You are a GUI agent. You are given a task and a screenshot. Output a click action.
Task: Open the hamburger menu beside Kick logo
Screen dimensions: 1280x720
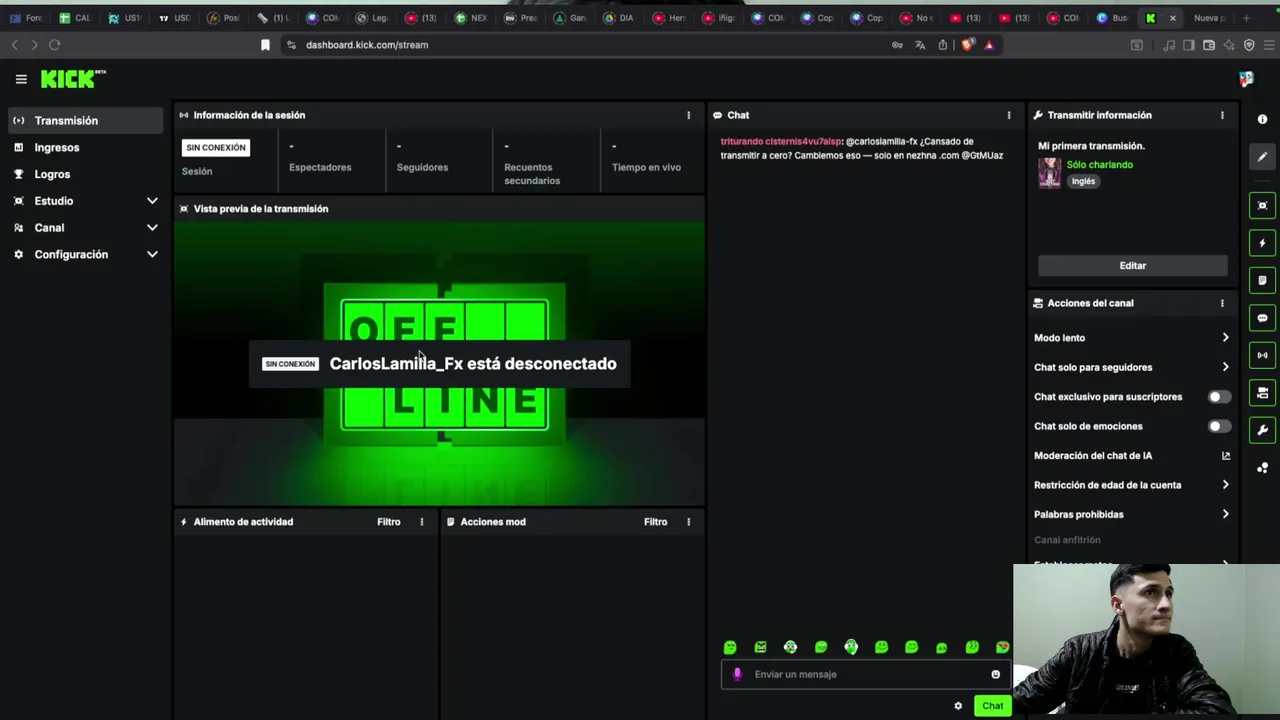21,79
